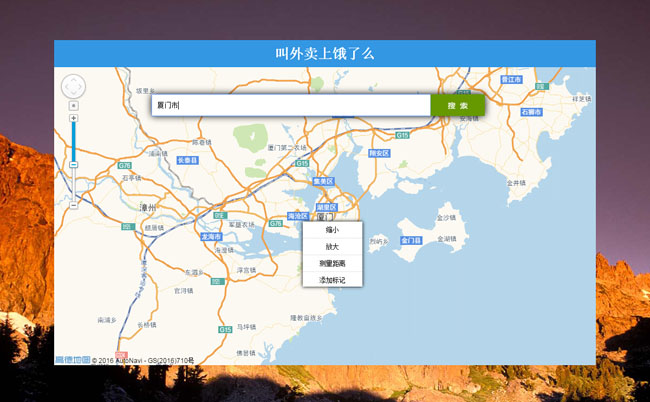Click the zoom slider handle
This screenshot has height=402, width=650.
tap(74, 163)
